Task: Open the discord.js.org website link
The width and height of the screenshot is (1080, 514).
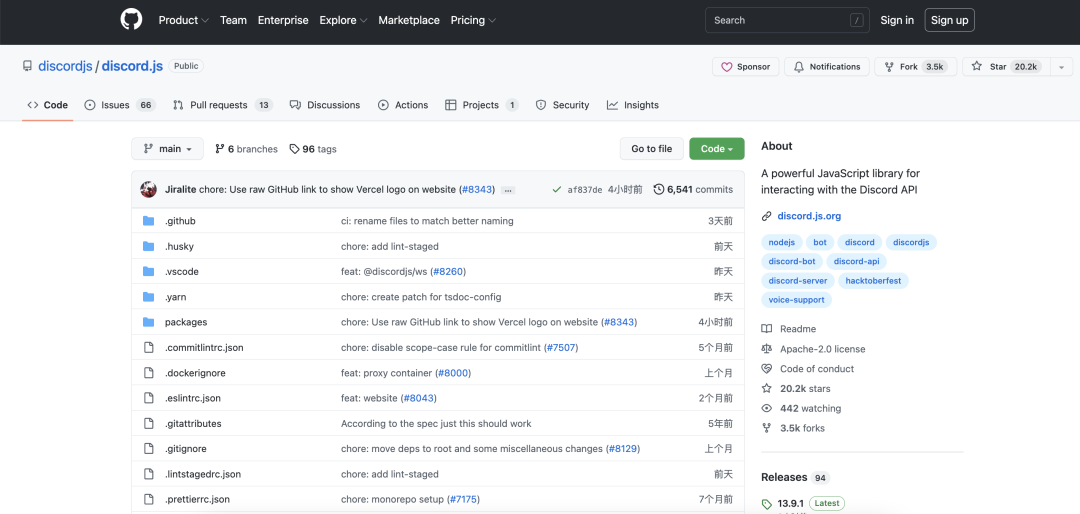Action: click(809, 216)
